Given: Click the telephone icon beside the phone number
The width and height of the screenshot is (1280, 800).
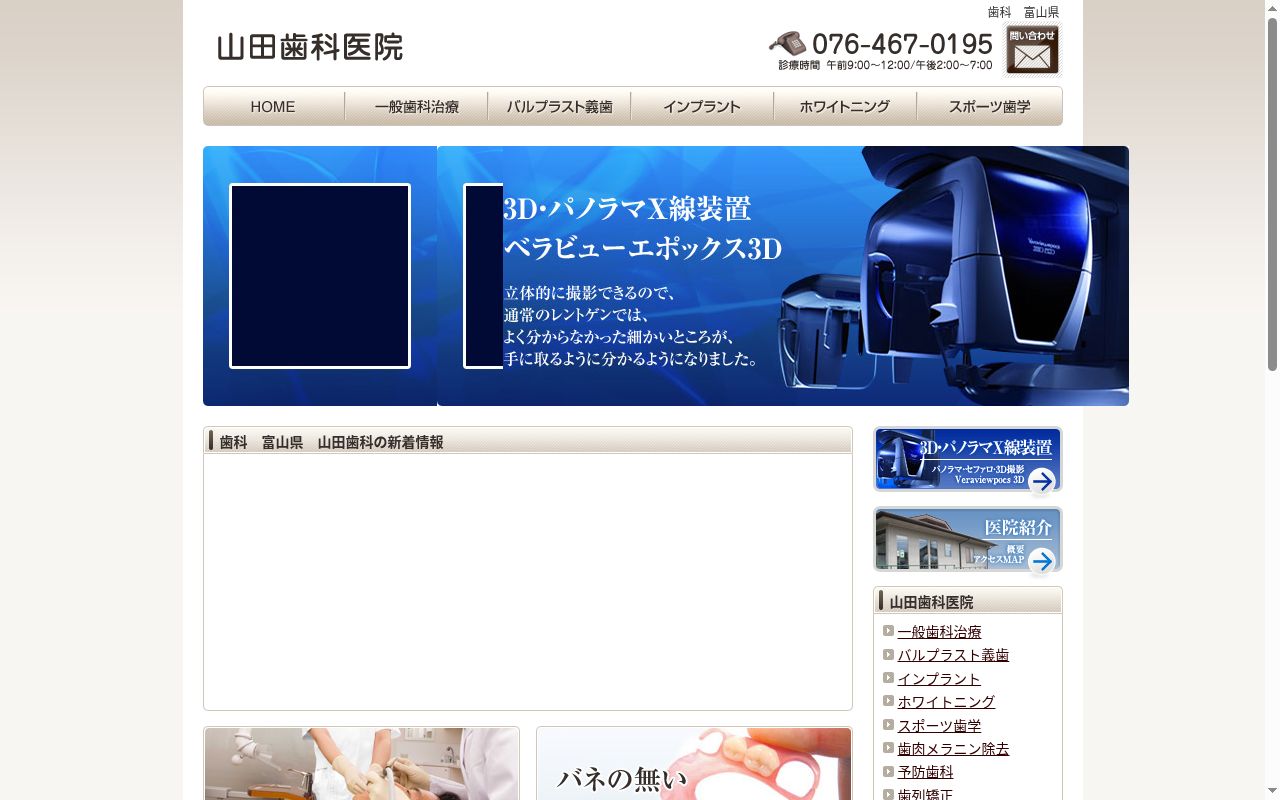Looking at the screenshot, I should 787,43.
